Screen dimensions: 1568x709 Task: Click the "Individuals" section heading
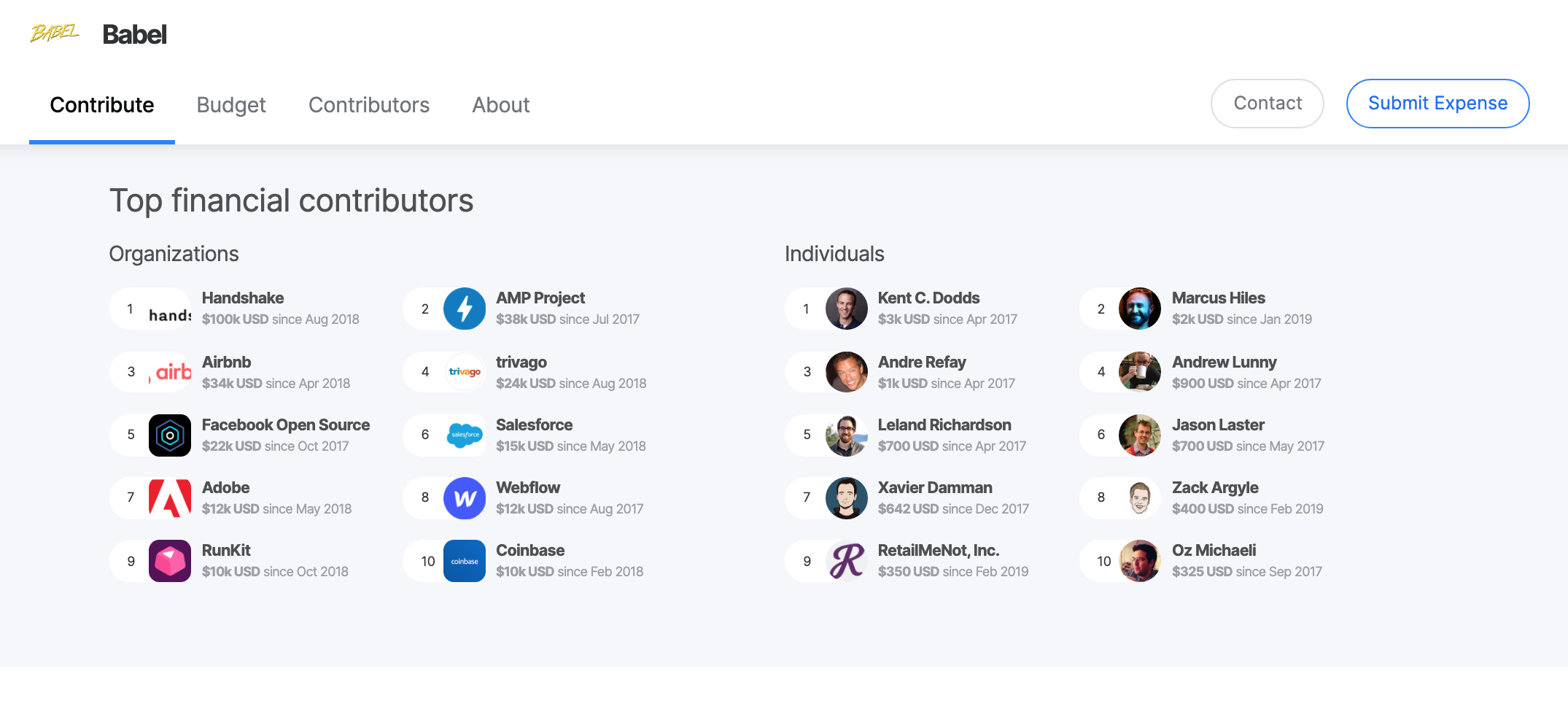834,254
